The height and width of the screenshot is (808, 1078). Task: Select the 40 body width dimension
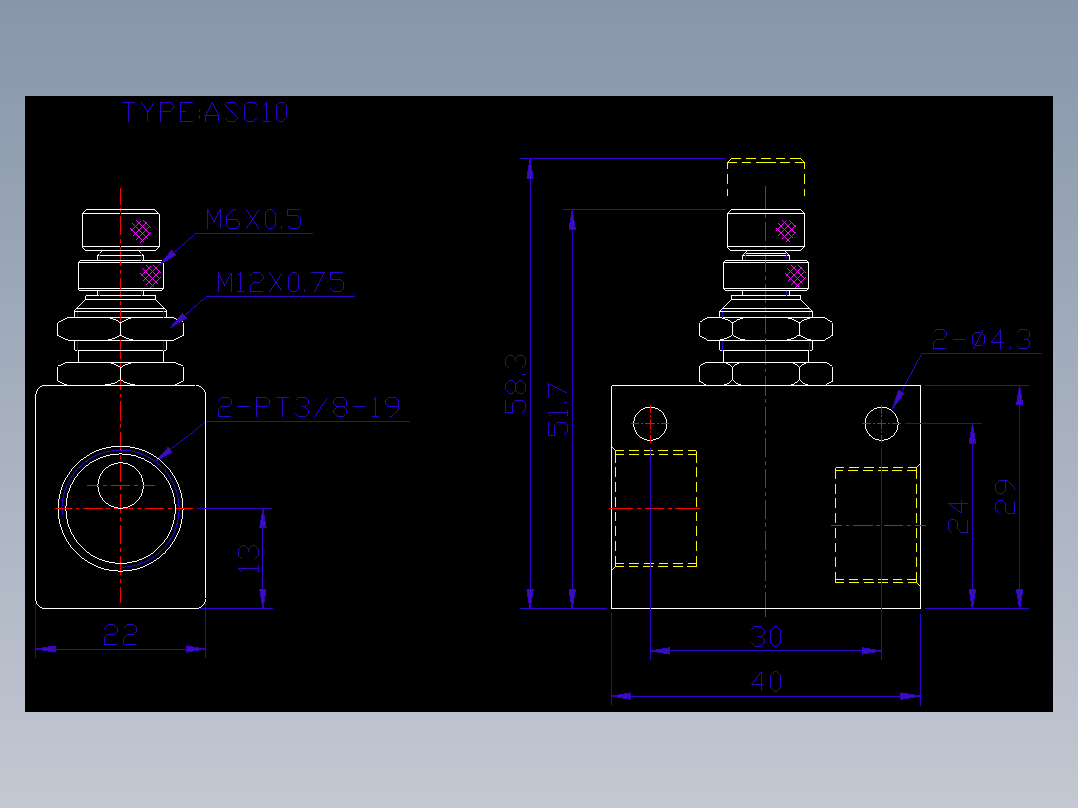(x=766, y=681)
